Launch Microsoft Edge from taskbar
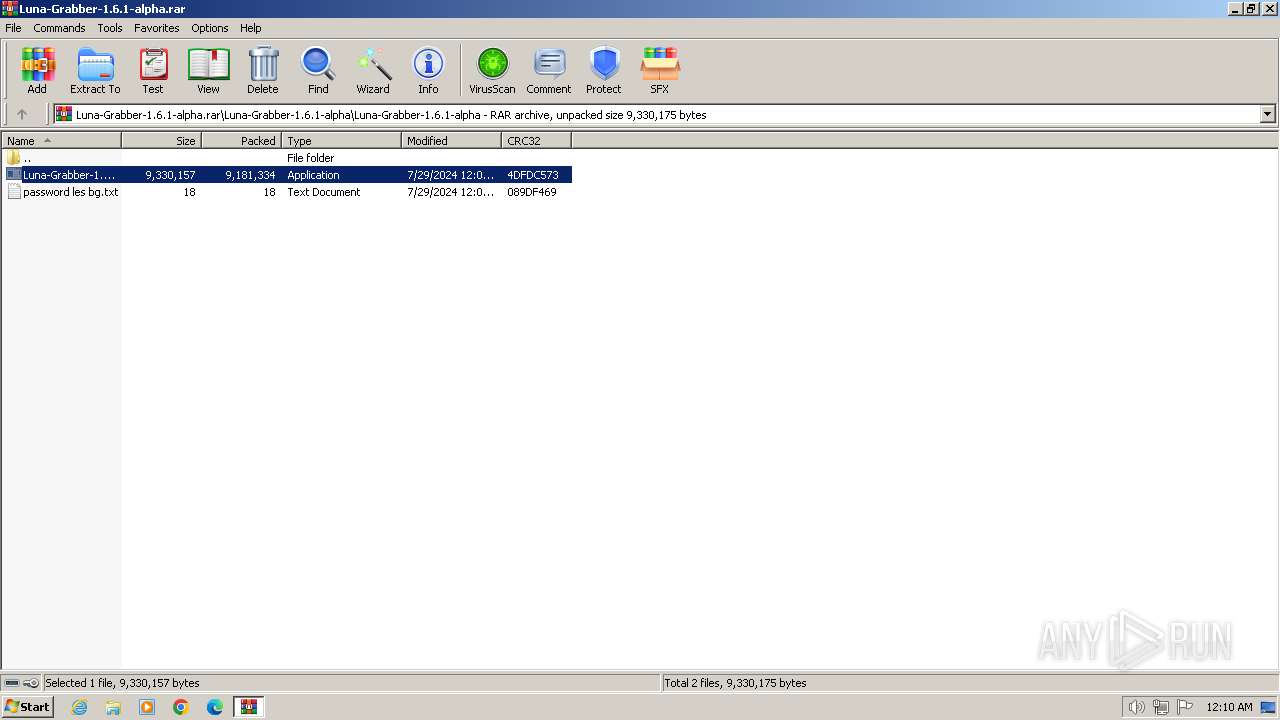Viewport: 1280px width, 720px height. tap(215, 707)
